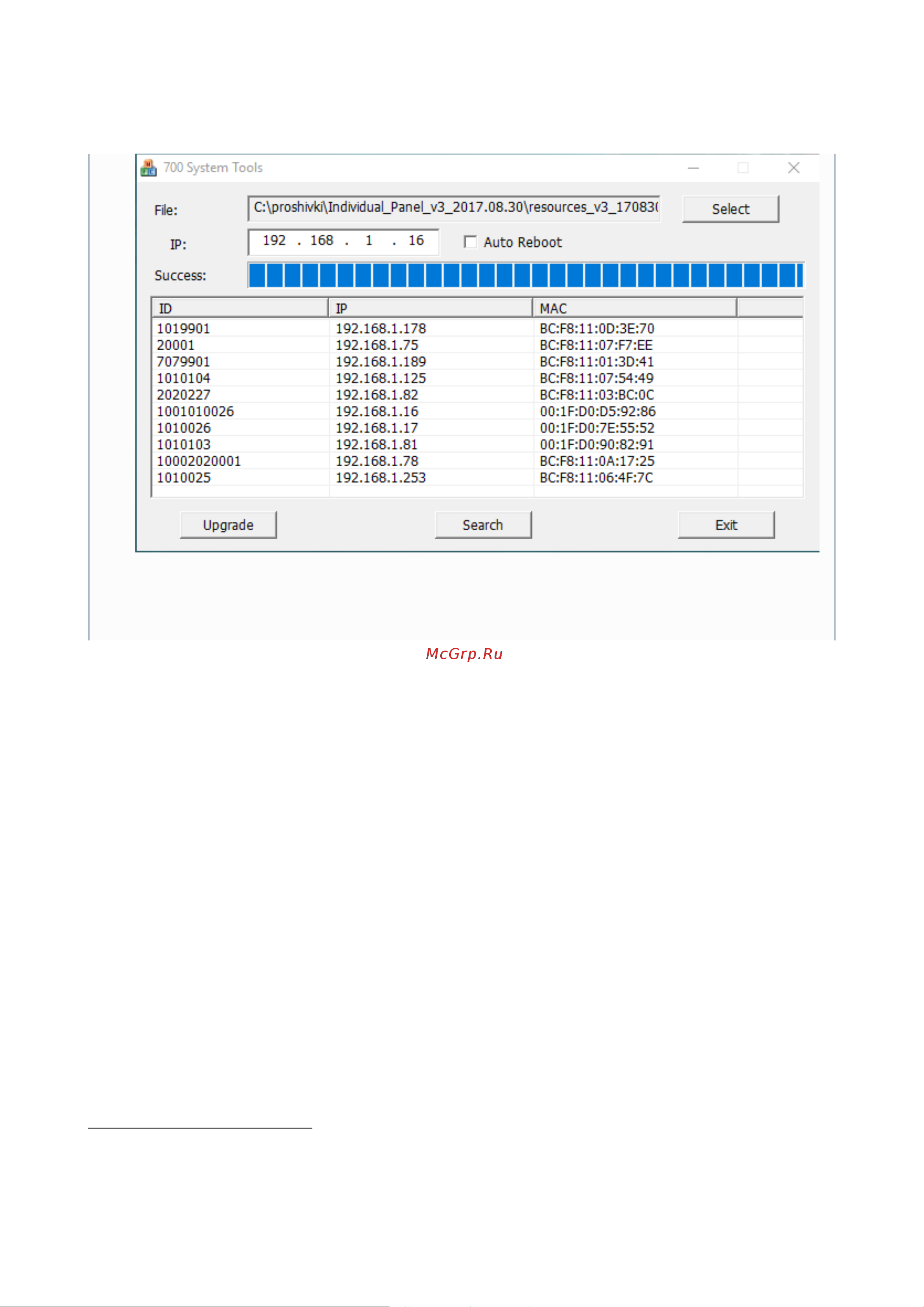The image size is (924, 1307).
Task: Close the 700 System Tools window
Action: click(x=794, y=168)
